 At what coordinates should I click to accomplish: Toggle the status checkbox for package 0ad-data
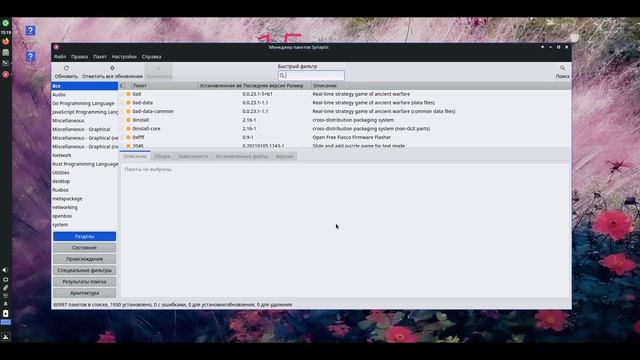pos(122,102)
